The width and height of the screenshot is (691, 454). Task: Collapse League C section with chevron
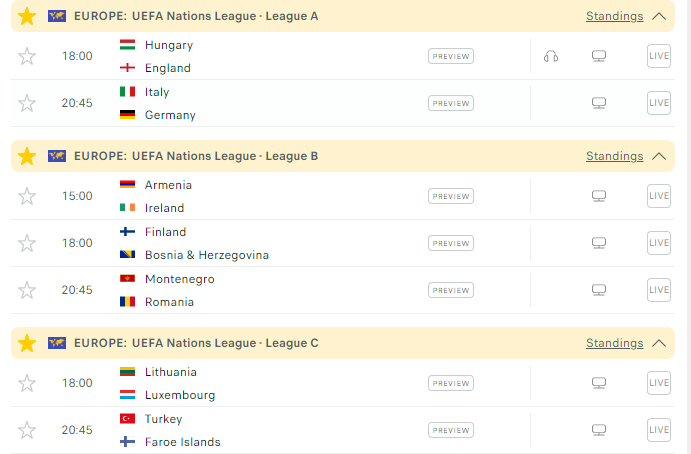click(658, 343)
